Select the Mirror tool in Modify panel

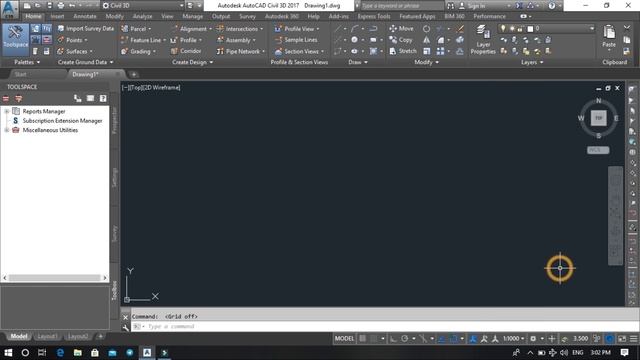pyautogui.click(x=426, y=40)
